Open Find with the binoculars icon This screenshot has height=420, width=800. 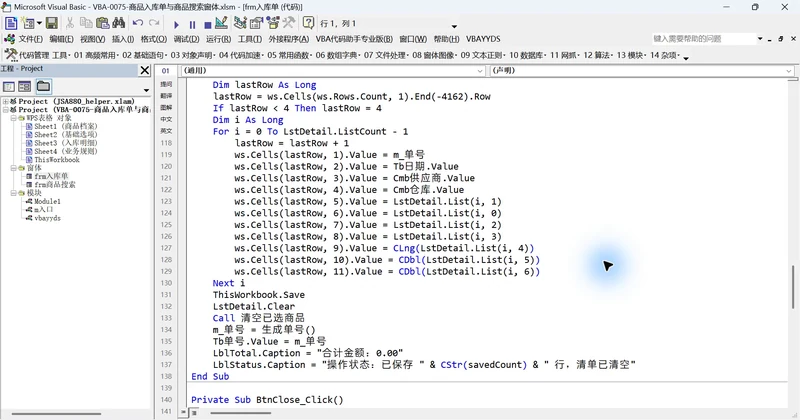point(119,23)
